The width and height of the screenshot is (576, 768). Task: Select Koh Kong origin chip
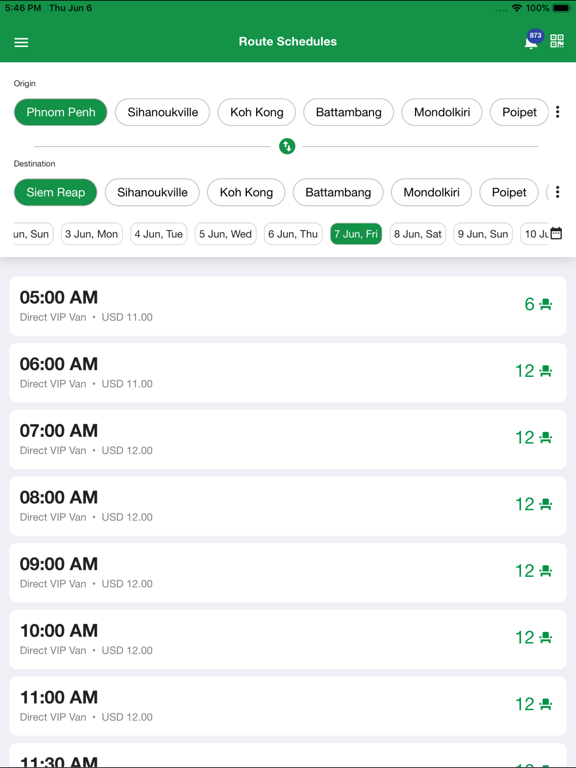click(x=257, y=112)
